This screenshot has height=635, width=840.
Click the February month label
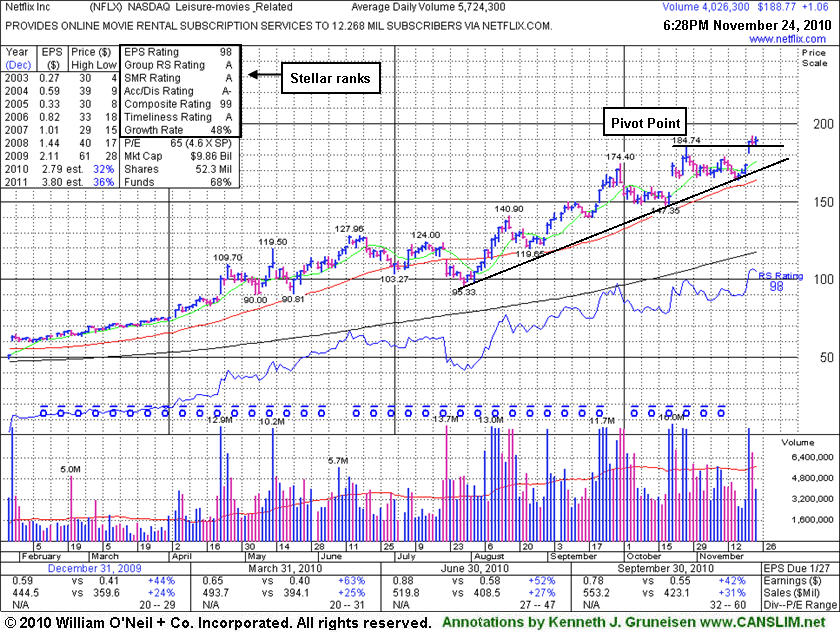[40, 556]
